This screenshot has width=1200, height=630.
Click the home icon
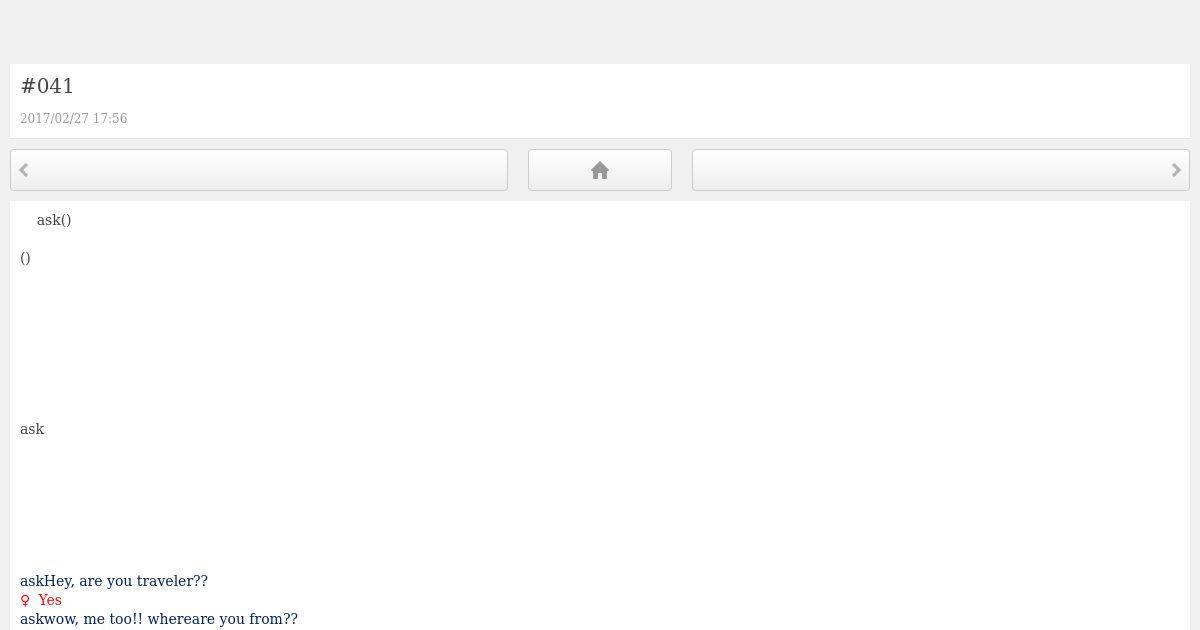coord(600,171)
